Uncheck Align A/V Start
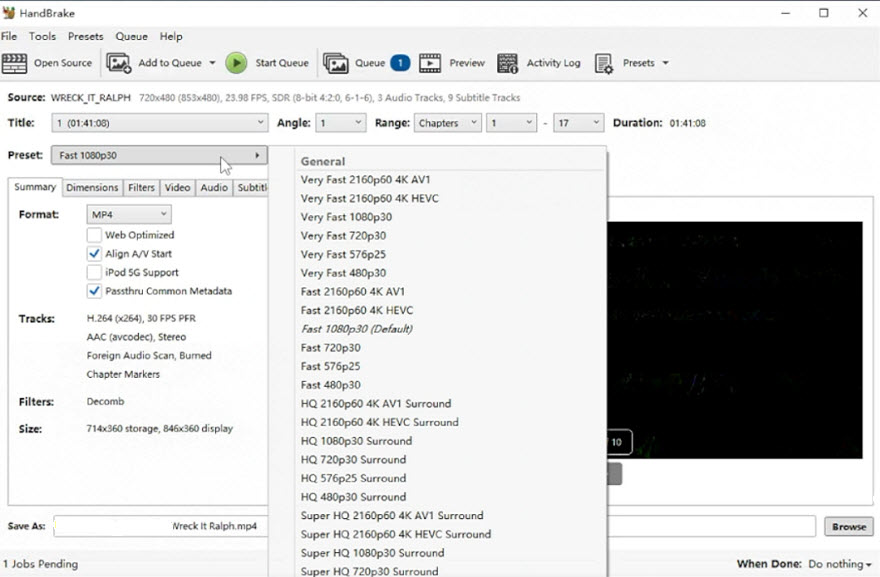Screen dimensions: 880x577 tap(94, 254)
